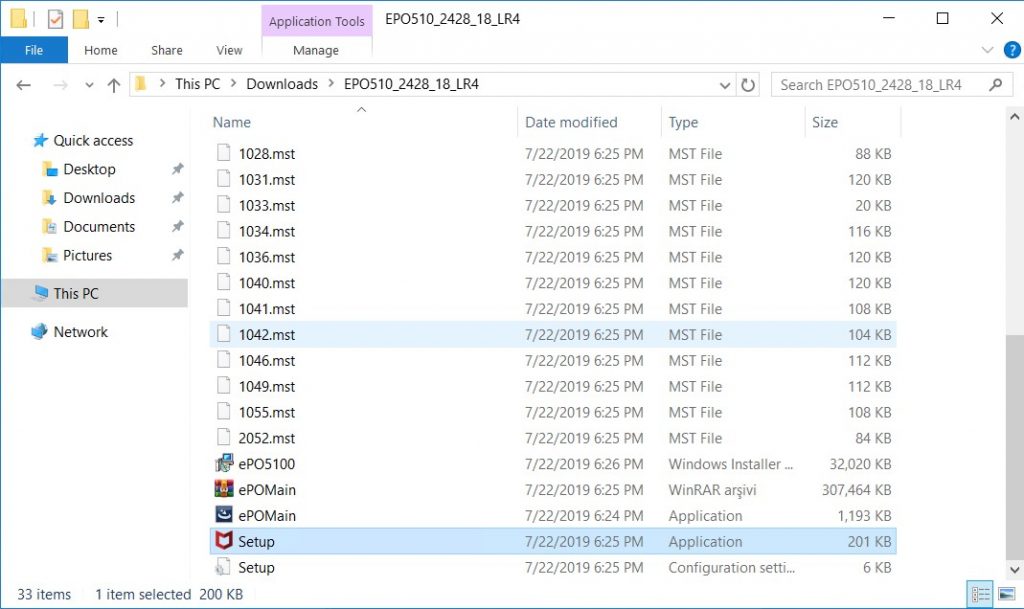Screen dimensions: 1024x609
Task: Switch to the Share ribbon tab
Action: point(167,50)
